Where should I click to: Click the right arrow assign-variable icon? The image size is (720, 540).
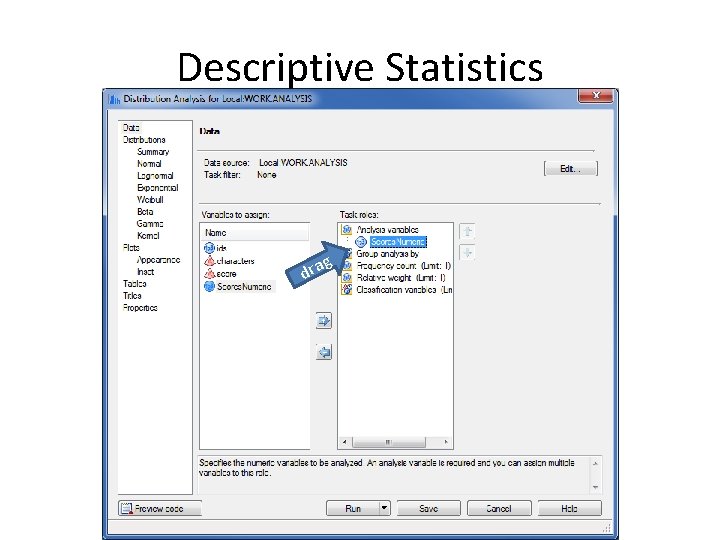324,321
